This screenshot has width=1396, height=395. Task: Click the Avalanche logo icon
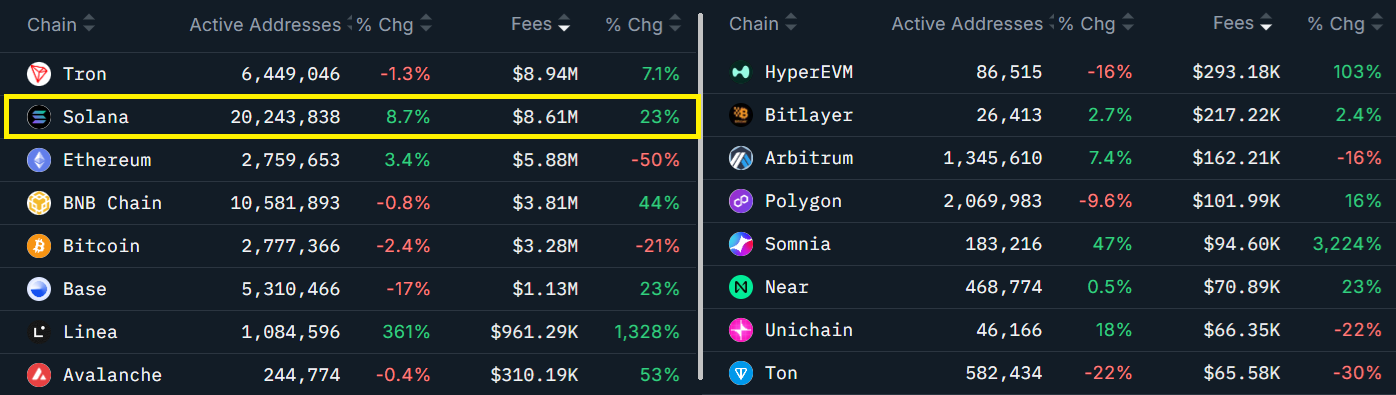point(39,375)
